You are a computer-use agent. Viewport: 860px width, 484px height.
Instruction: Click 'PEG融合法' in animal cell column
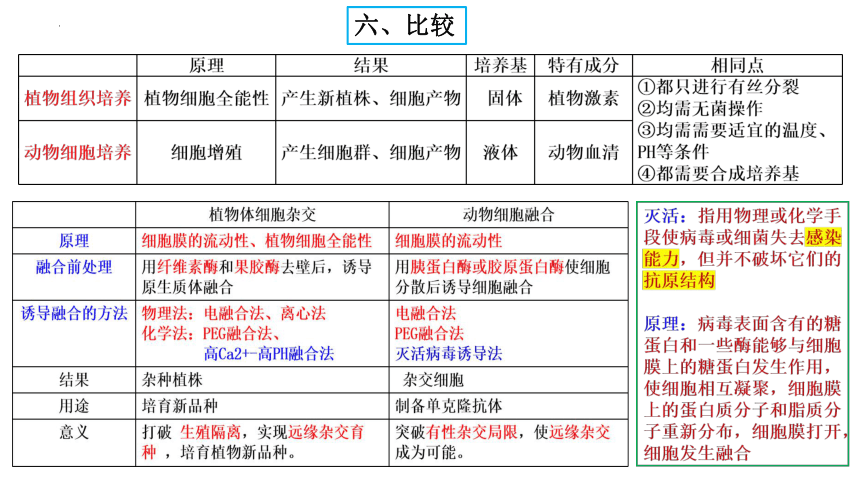(x=429, y=334)
